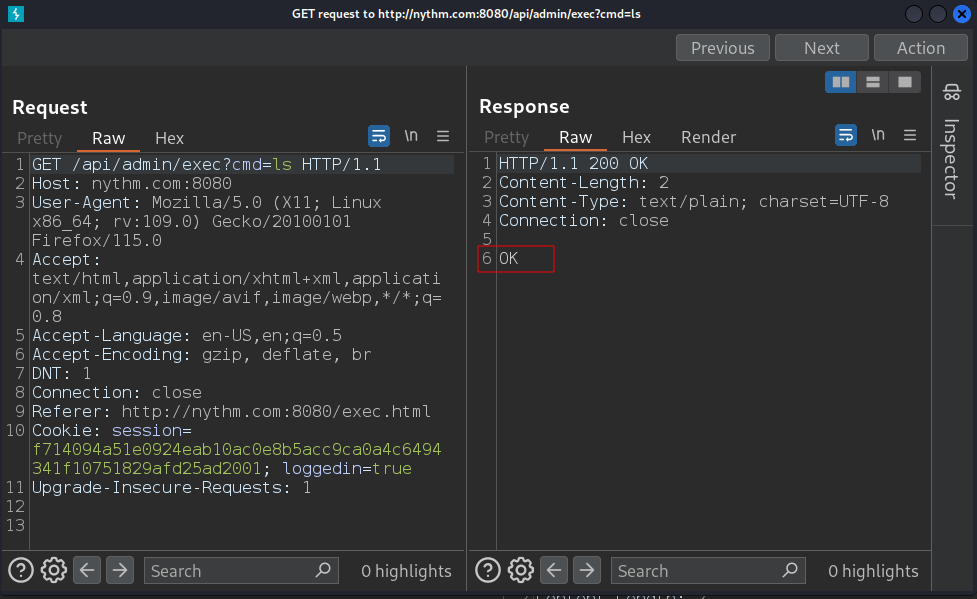This screenshot has width=977, height=599.
Task: Open settings gear in Response panel footer
Action: click(x=520, y=570)
